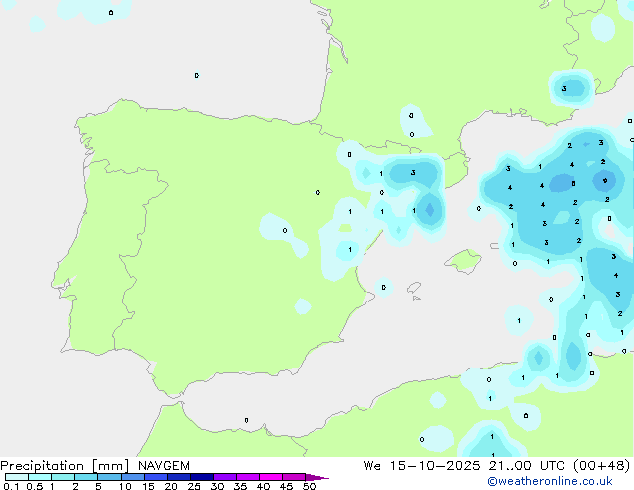
Task: Click the above-50 mm arrow tip of legend
Action: (x=317, y=477)
